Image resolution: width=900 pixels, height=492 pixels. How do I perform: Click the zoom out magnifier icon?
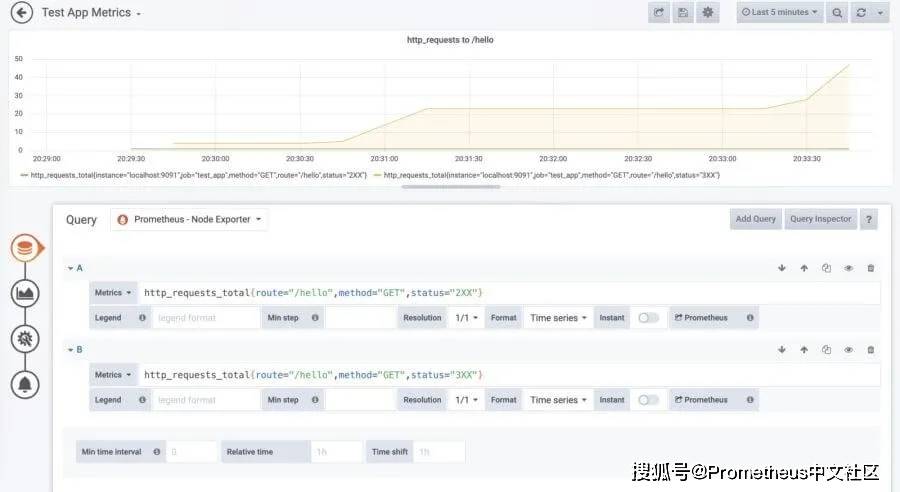pyautogui.click(x=837, y=13)
